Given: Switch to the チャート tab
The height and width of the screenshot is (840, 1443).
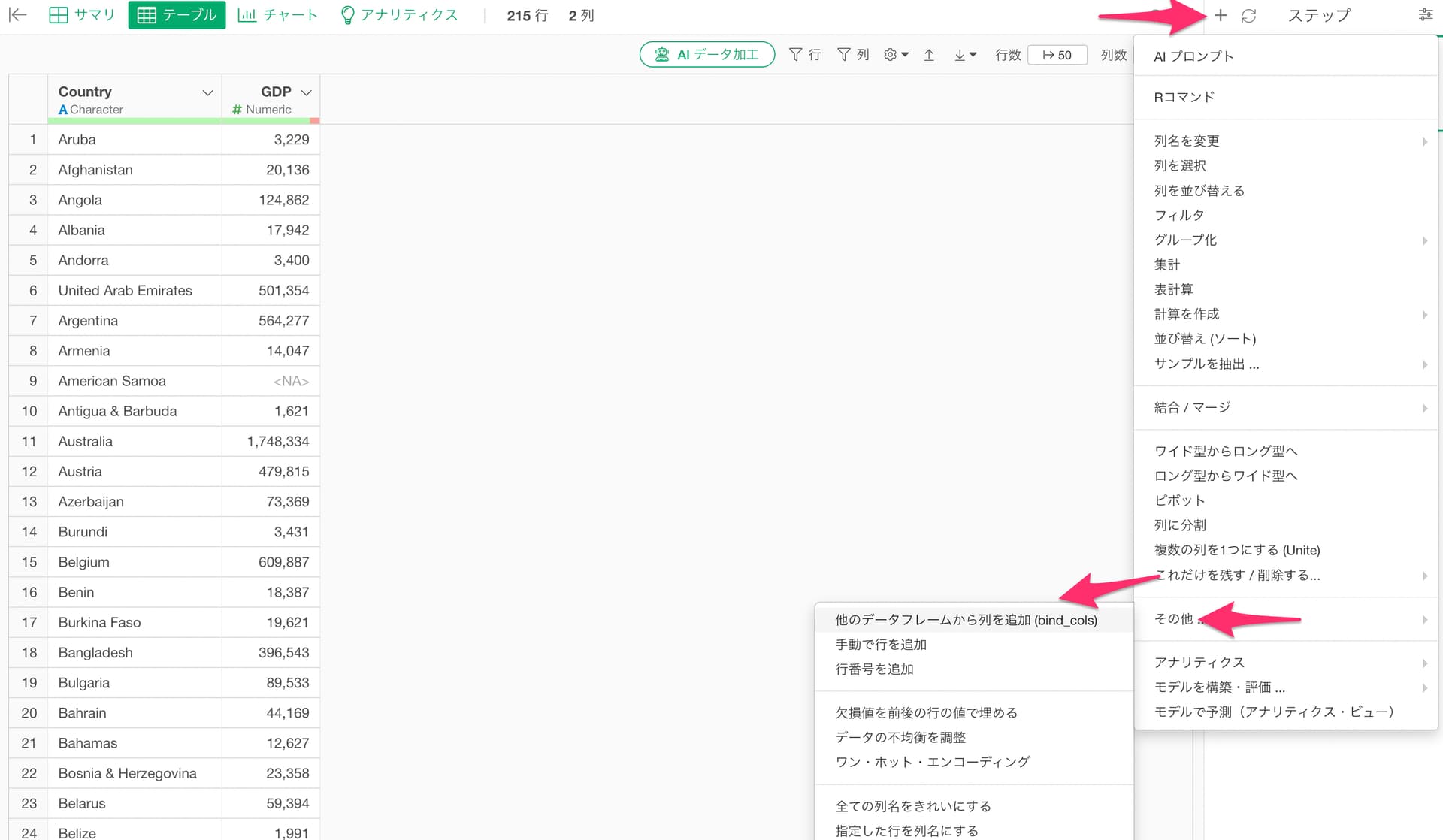Looking at the screenshot, I should [277, 15].
